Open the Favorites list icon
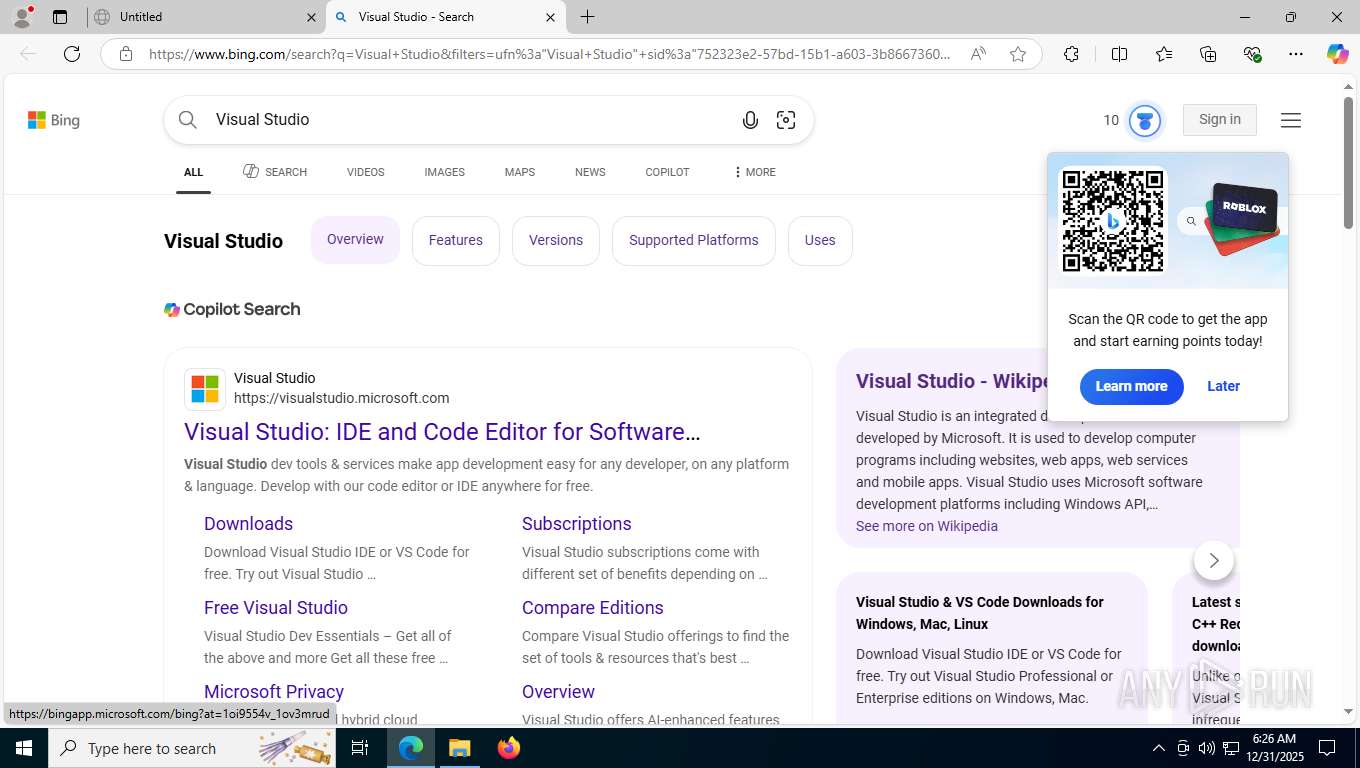 pyautogui.click(x=1164, y=54)
